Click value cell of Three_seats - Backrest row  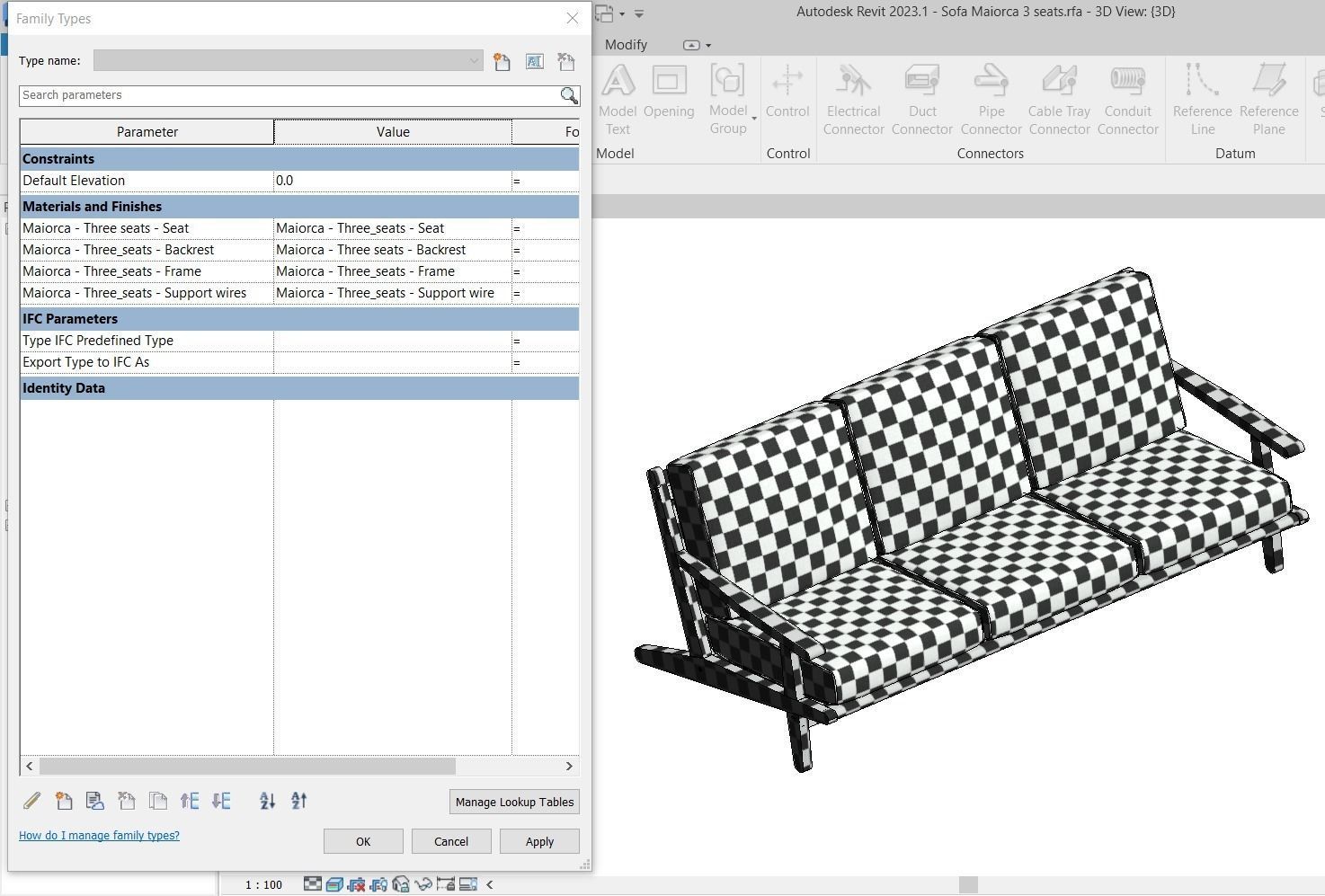[393, 250]
